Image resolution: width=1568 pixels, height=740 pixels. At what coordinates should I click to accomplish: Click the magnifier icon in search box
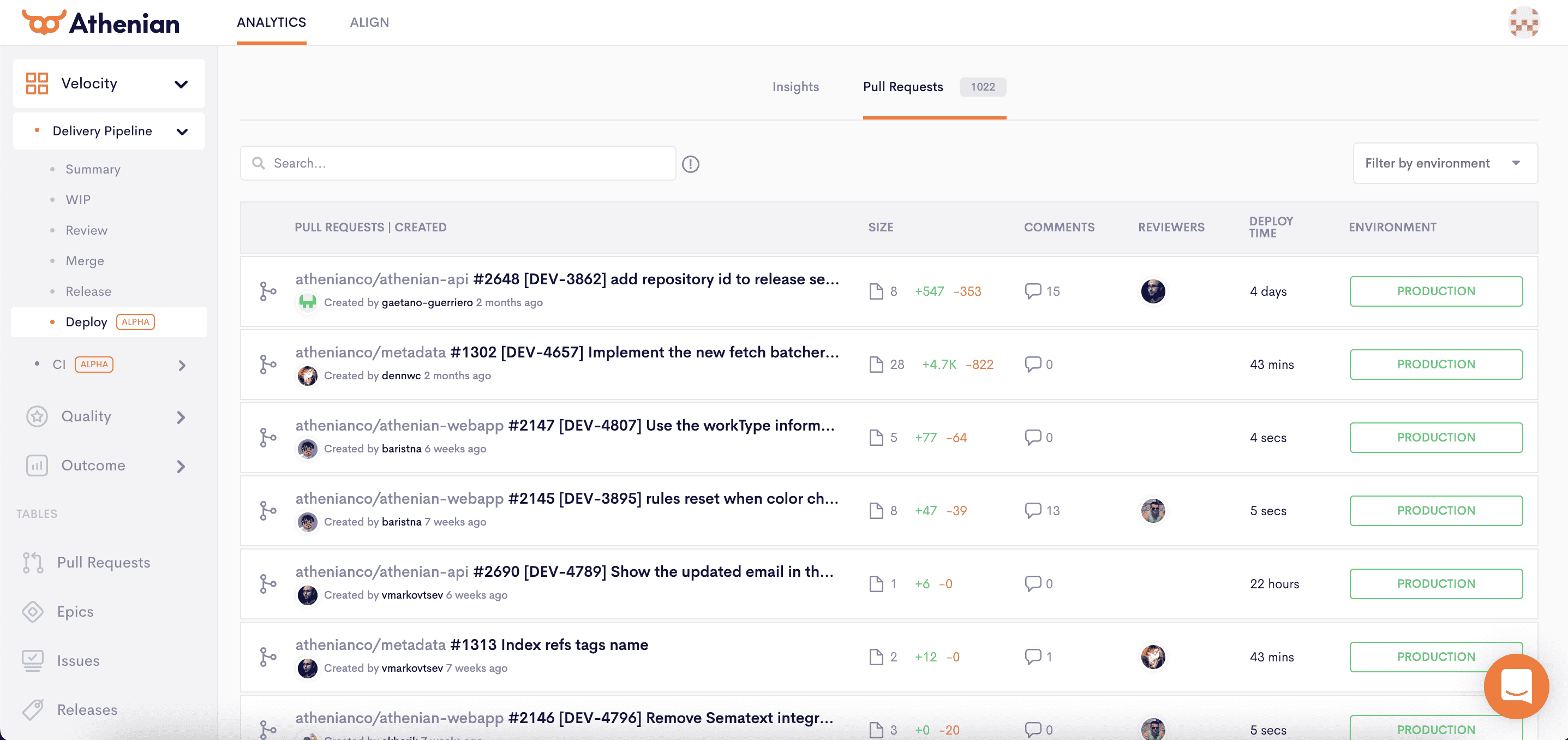click(259, 163)
